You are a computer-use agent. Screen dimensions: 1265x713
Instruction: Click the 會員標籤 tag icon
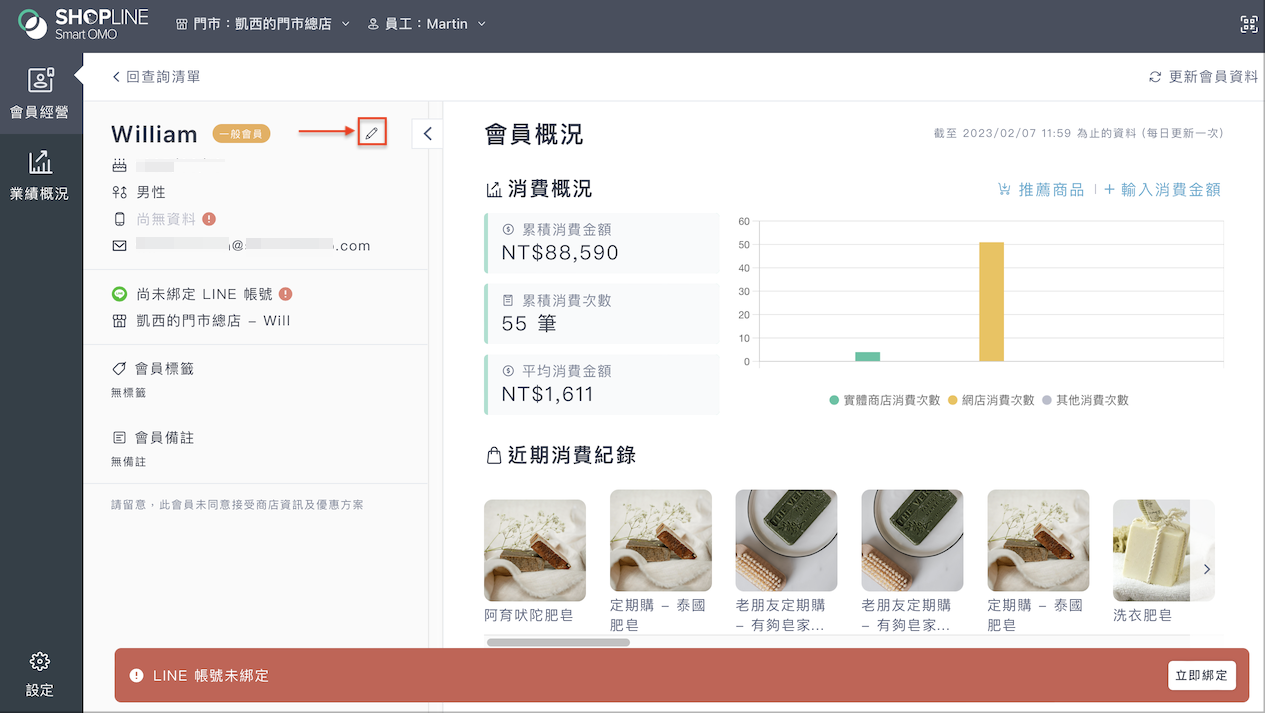tap(119, 369)
